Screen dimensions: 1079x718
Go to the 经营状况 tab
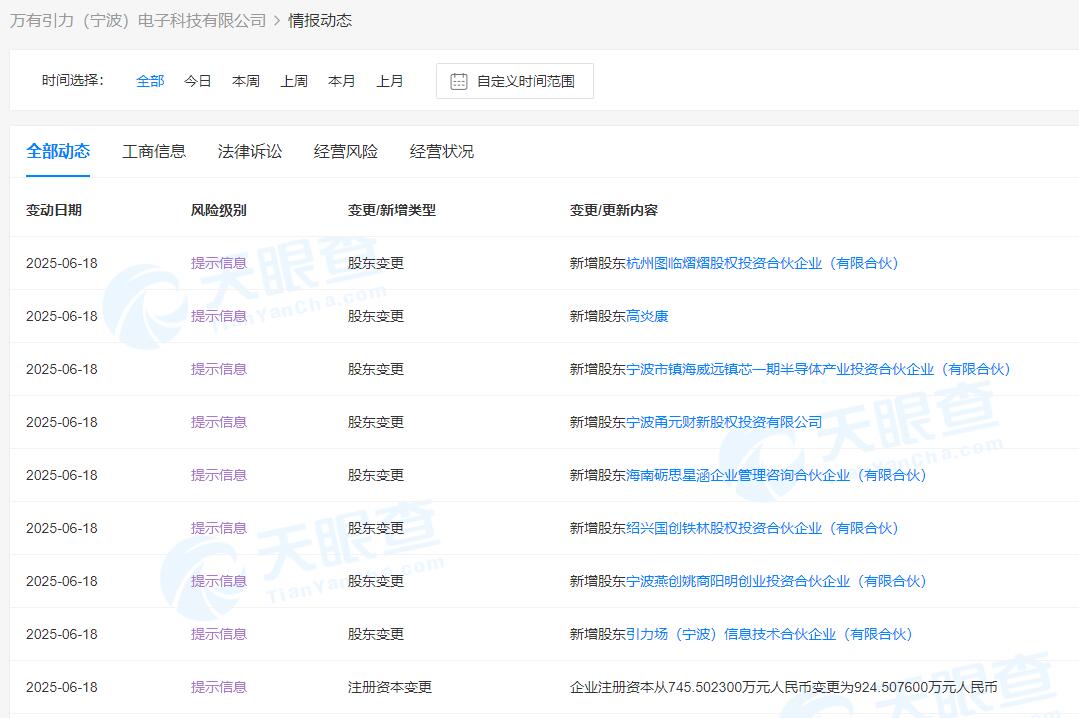[x=442, y=152]
